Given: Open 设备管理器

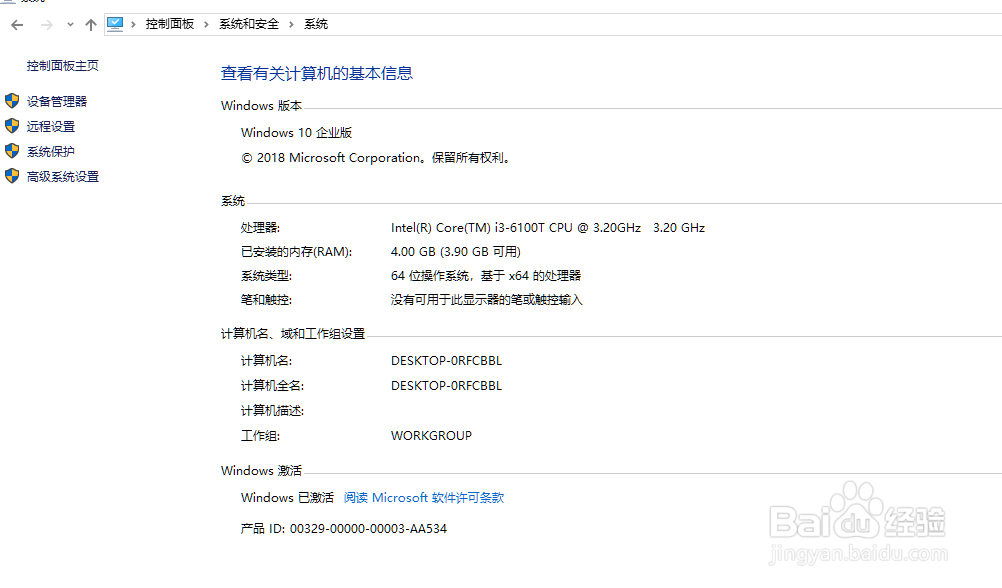Looking at the screenshot, I should click(x=57, y=102).
